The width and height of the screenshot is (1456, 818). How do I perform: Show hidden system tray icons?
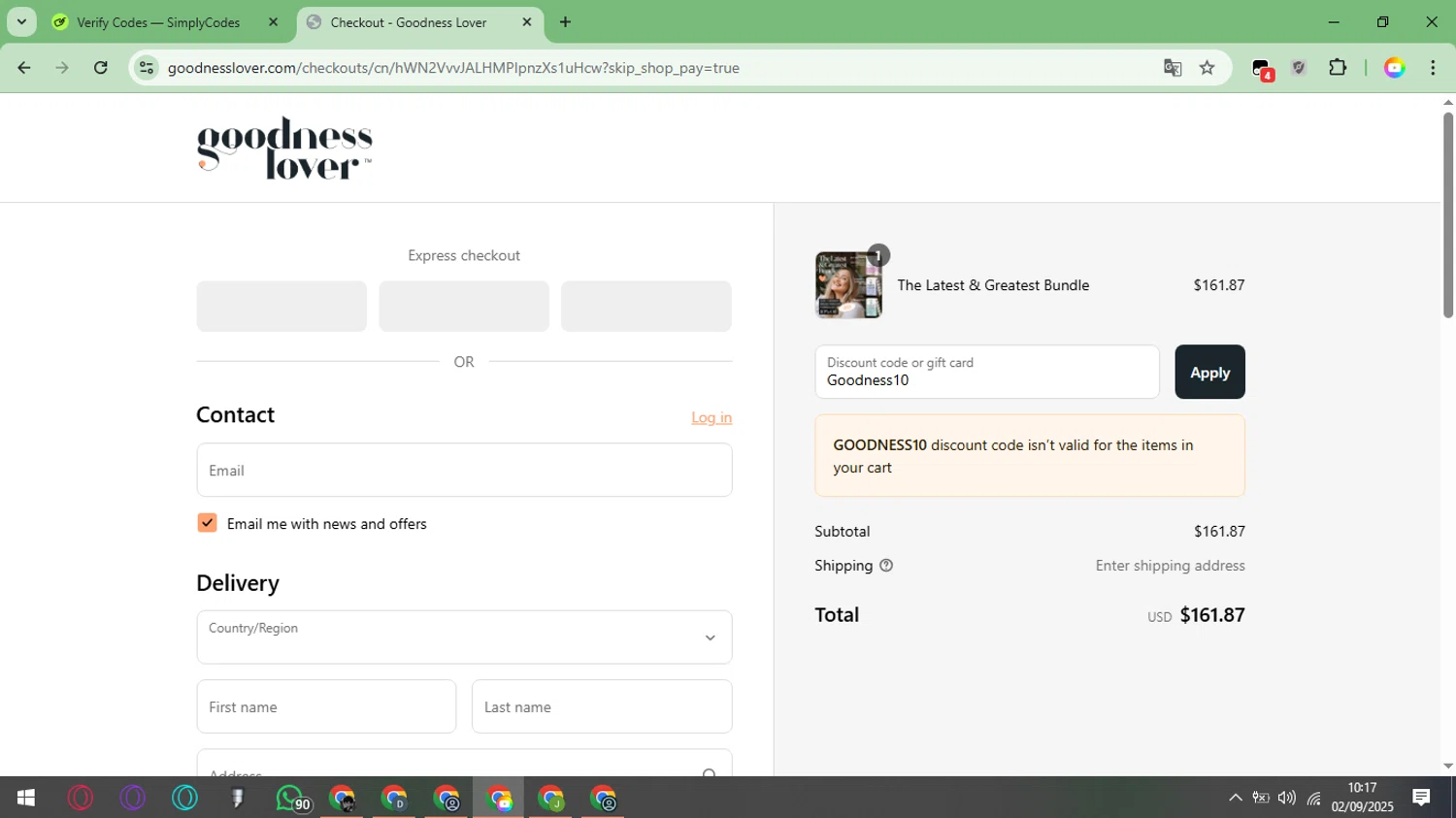click(x=1235, y=798)
